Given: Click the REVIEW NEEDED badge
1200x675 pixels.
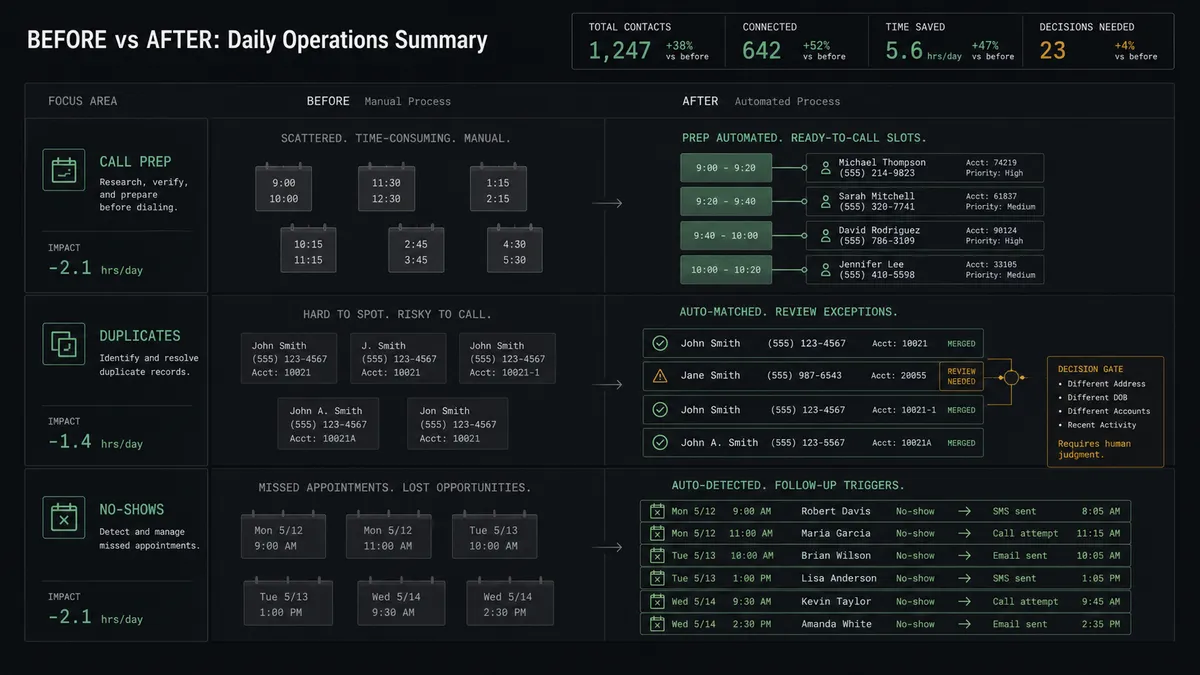Looking at the screenshot, I should [x=961, y=376].
